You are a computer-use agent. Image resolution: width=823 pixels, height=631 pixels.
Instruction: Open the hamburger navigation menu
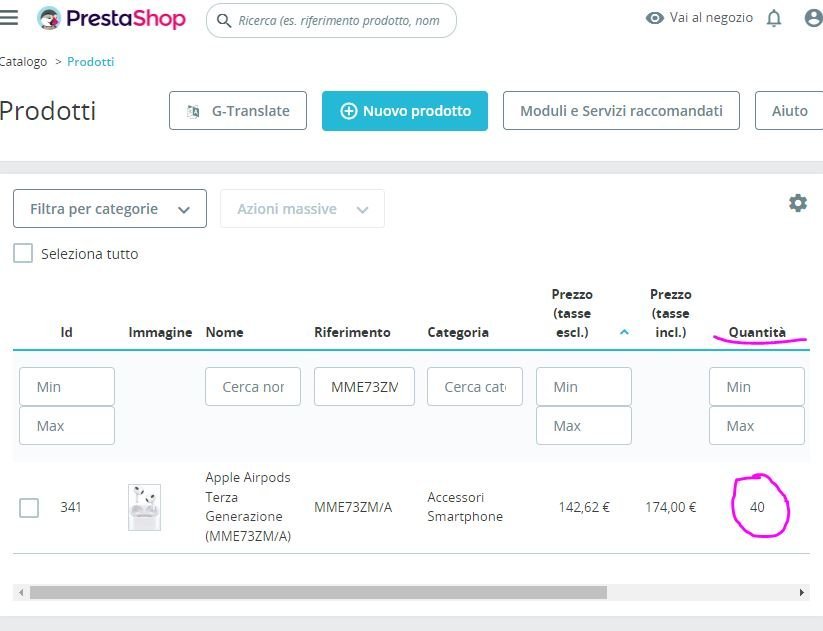pos(8,18)
